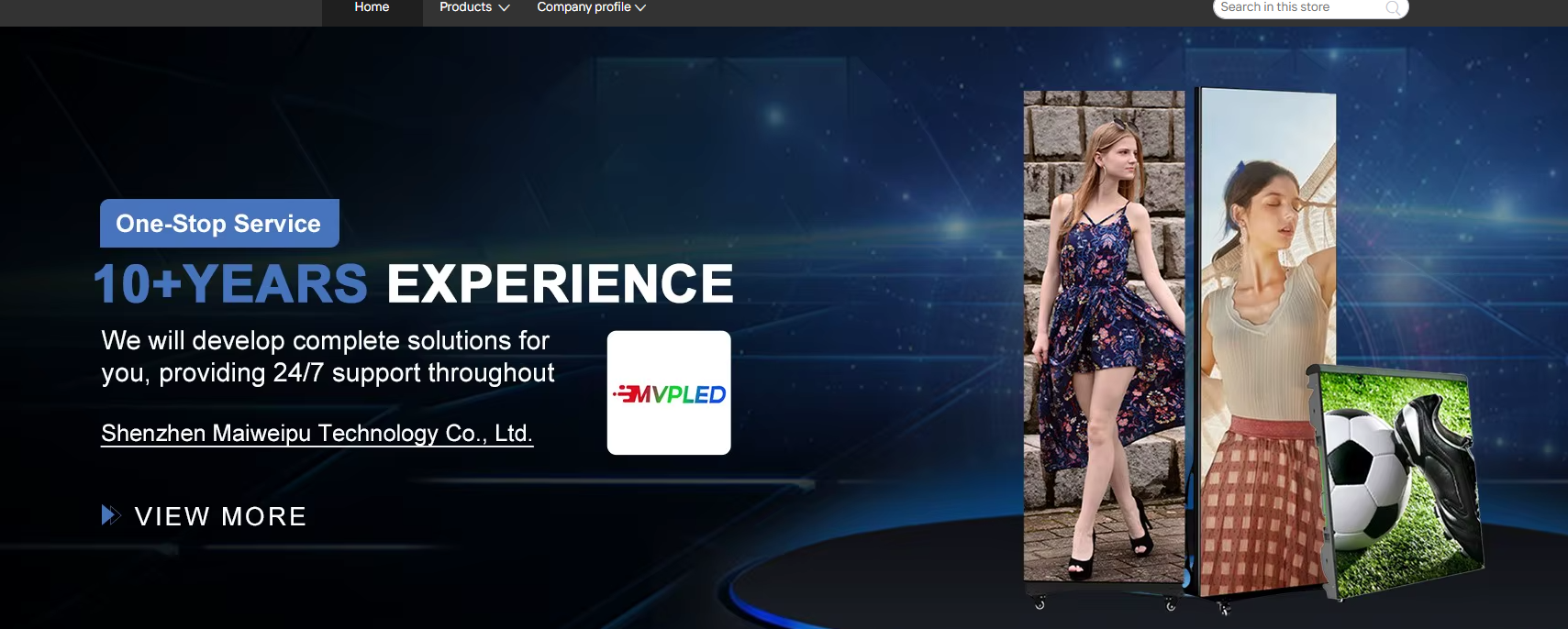
Task: Expand the Company profile dropdown chevron
Action: pyautogui.click(x=640, y=7)
